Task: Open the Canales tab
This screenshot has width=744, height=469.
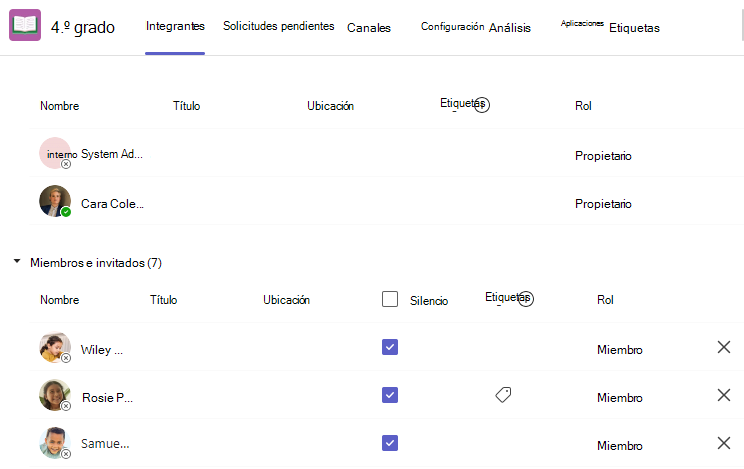Action: click(x=369, y=28)
